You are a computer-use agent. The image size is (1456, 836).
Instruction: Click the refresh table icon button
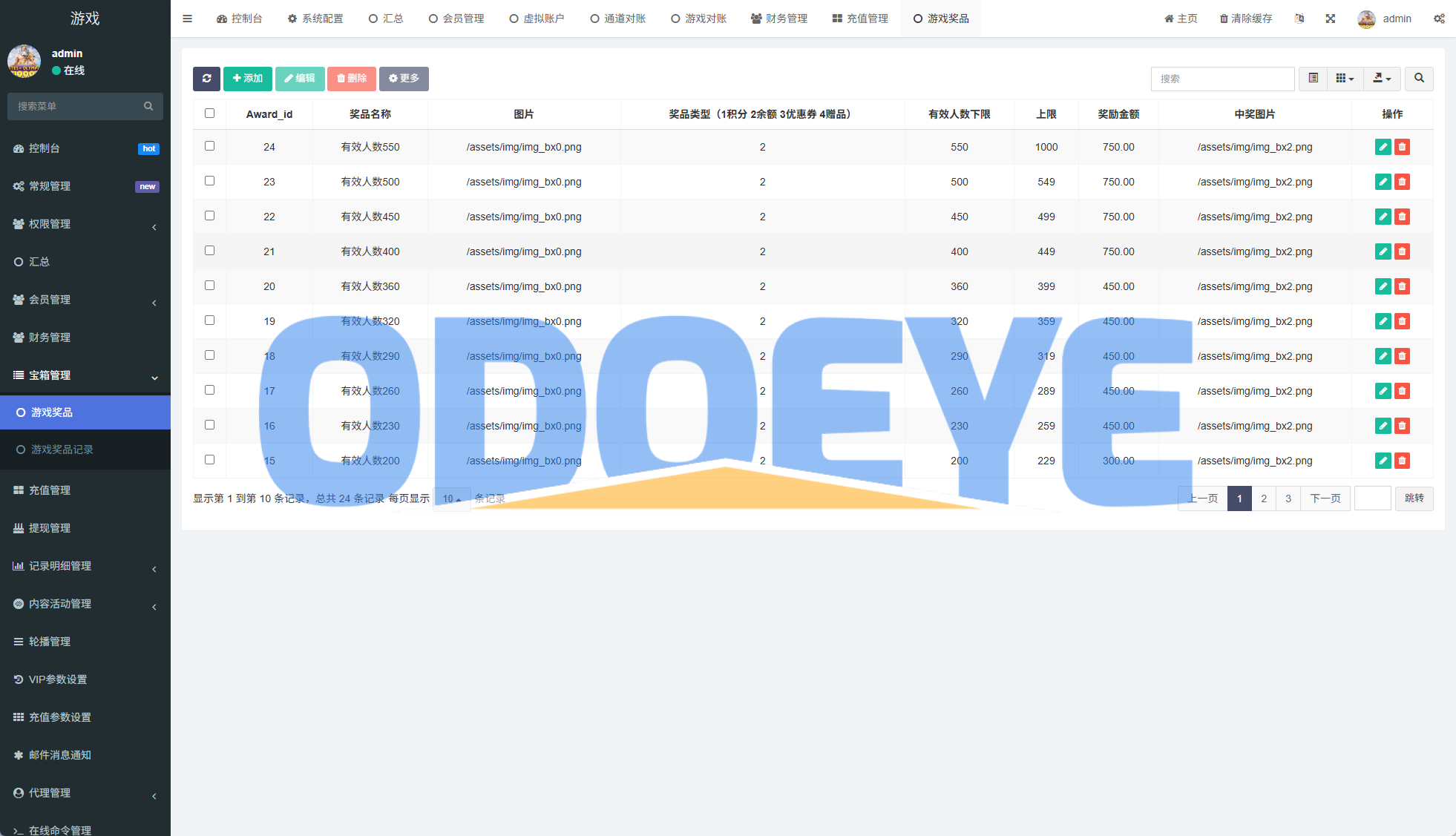(x=206, y=79)
